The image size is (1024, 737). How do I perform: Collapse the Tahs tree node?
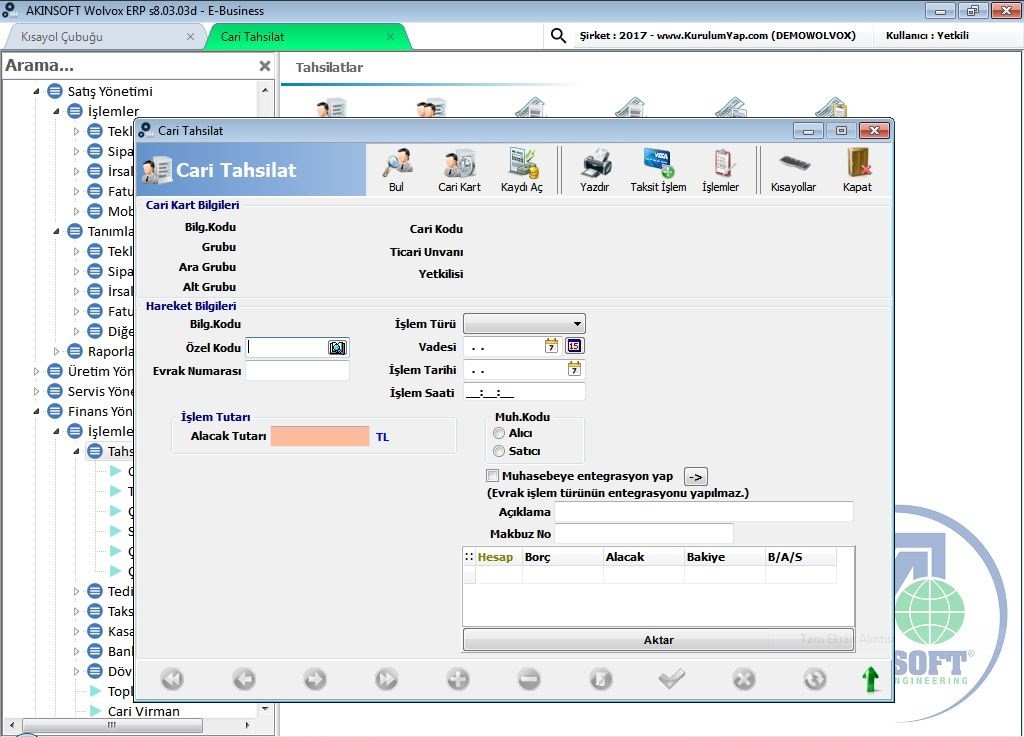tap(76, 451)
